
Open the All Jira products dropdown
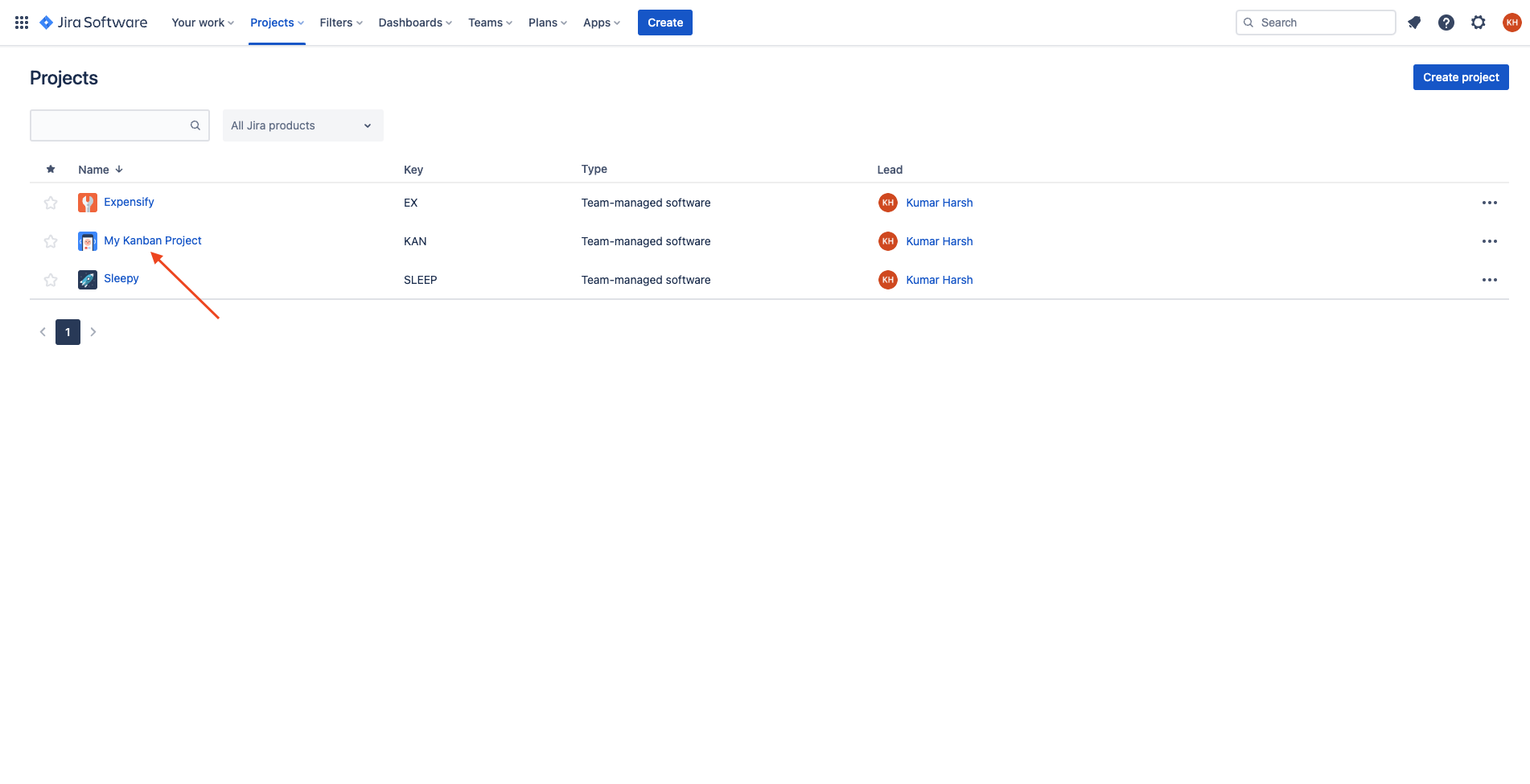302,125
